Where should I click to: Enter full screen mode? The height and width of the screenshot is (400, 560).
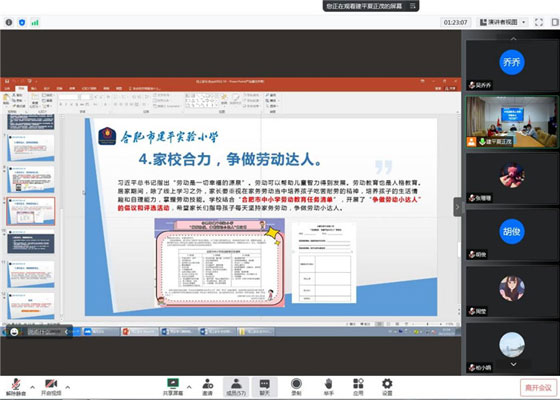(539, 22)
